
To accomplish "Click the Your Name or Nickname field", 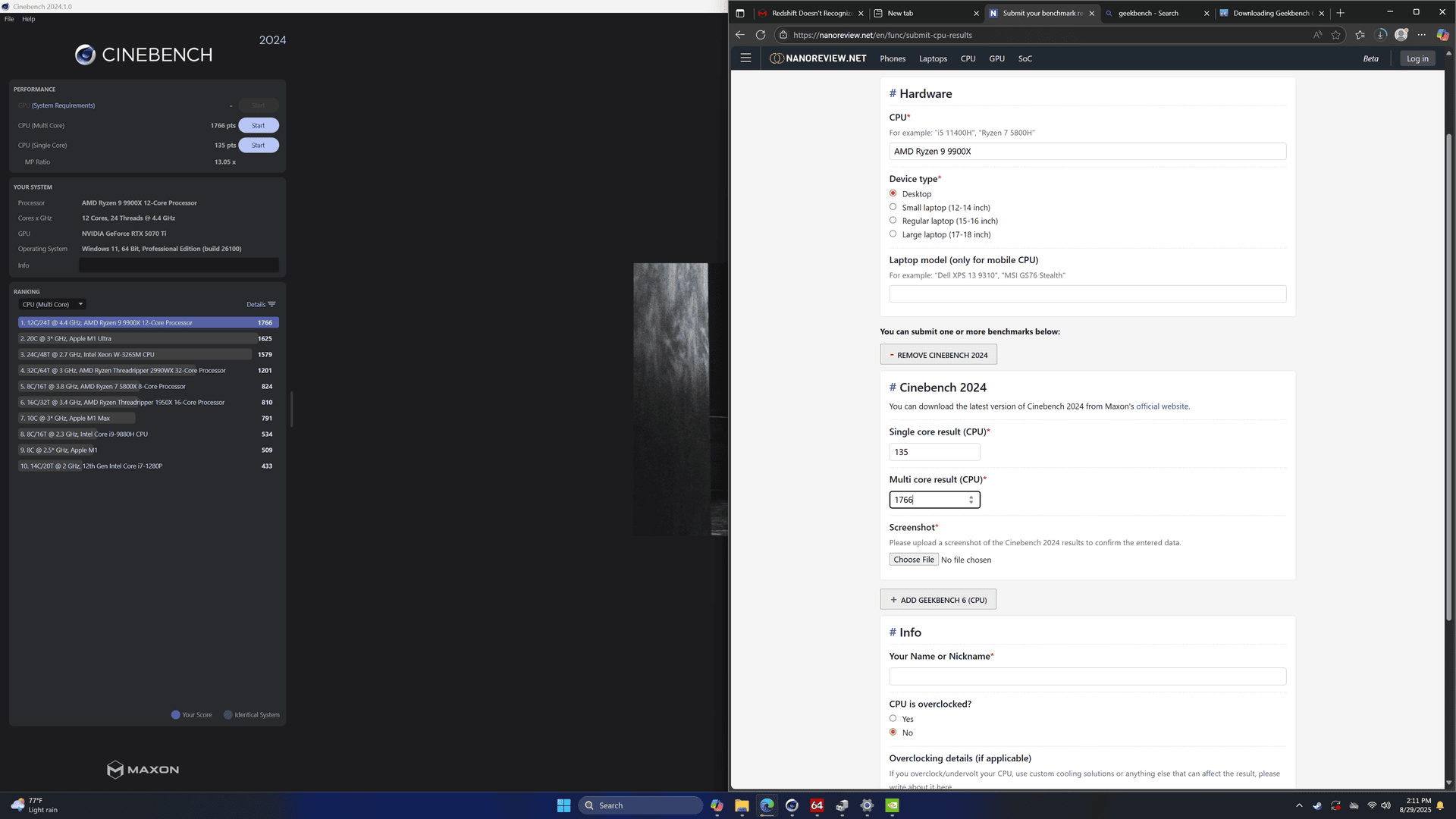I will point(1087,676).
